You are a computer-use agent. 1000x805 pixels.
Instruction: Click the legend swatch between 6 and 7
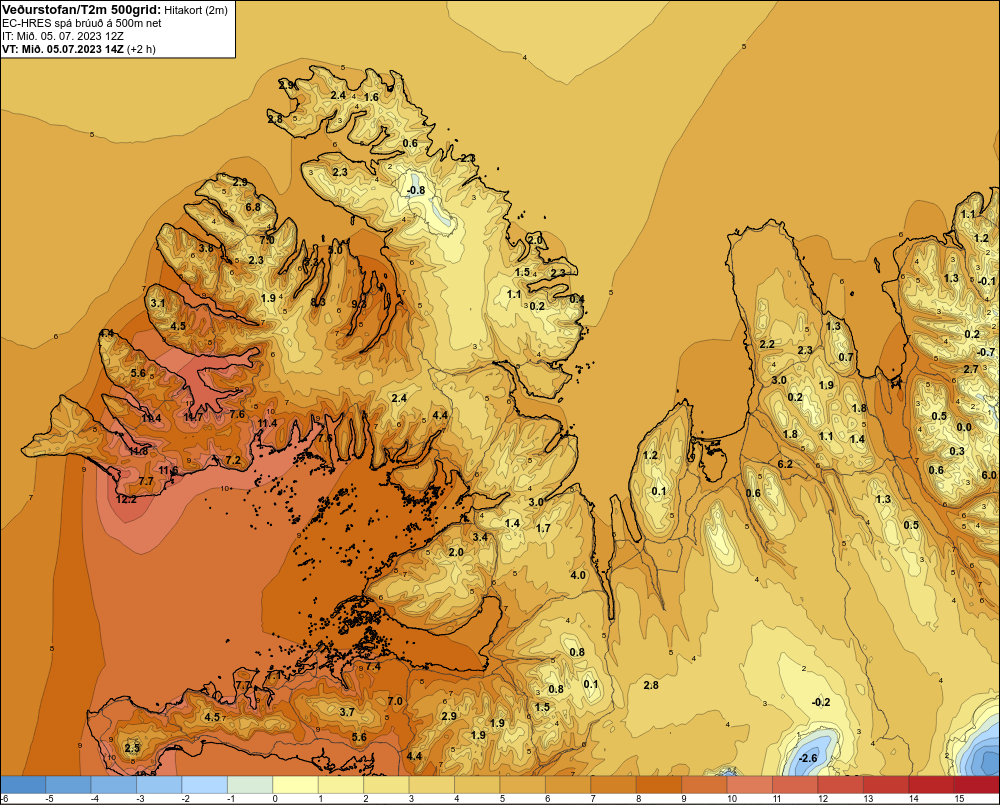pyautogui.click(x=568, y=785)
